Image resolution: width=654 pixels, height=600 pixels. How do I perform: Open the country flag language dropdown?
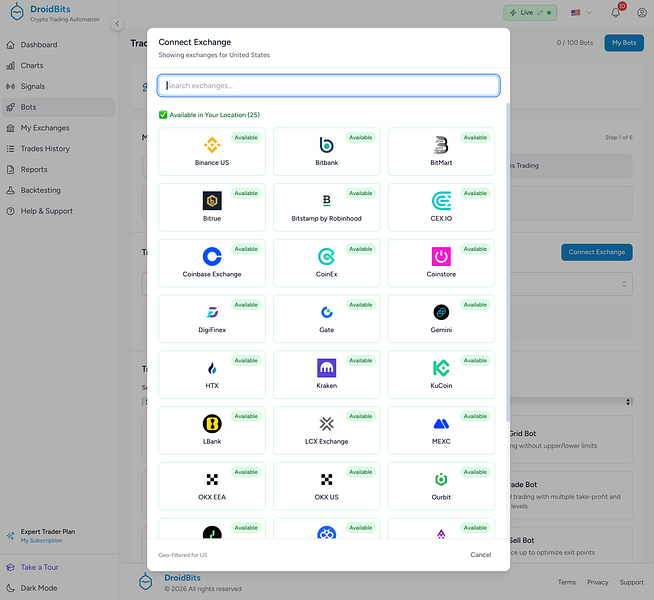pos(581,13)
